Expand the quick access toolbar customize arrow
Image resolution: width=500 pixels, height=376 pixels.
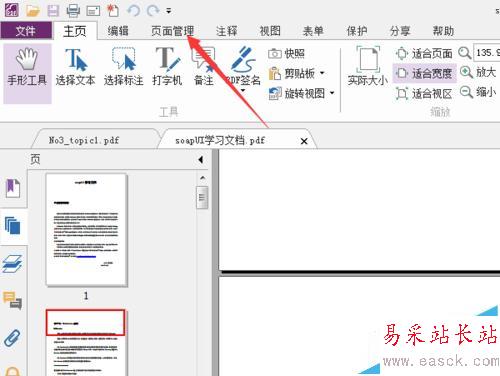[x=169, y=11]
